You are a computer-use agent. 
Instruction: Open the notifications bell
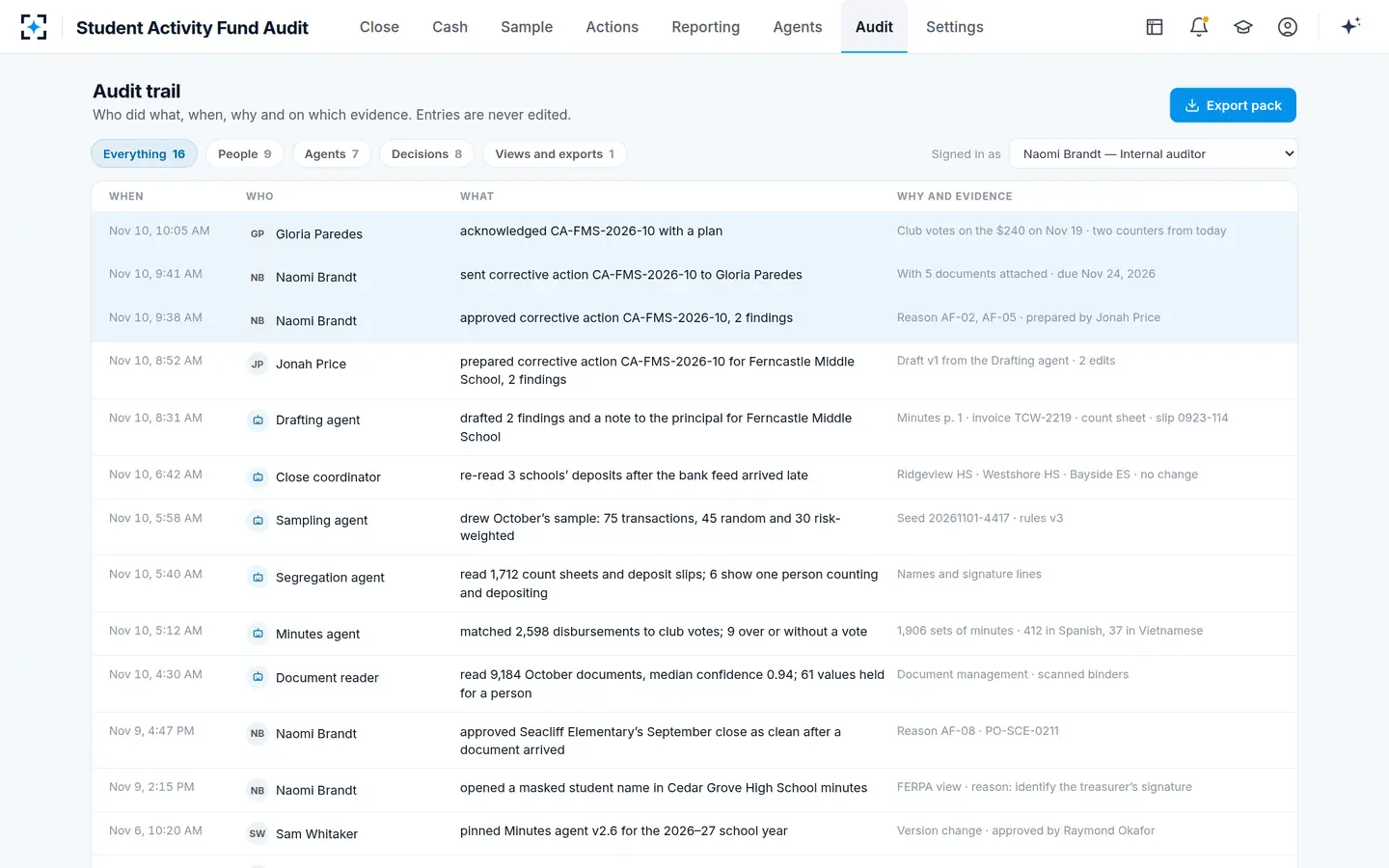pyautogui.click(x=1199, y=27)
